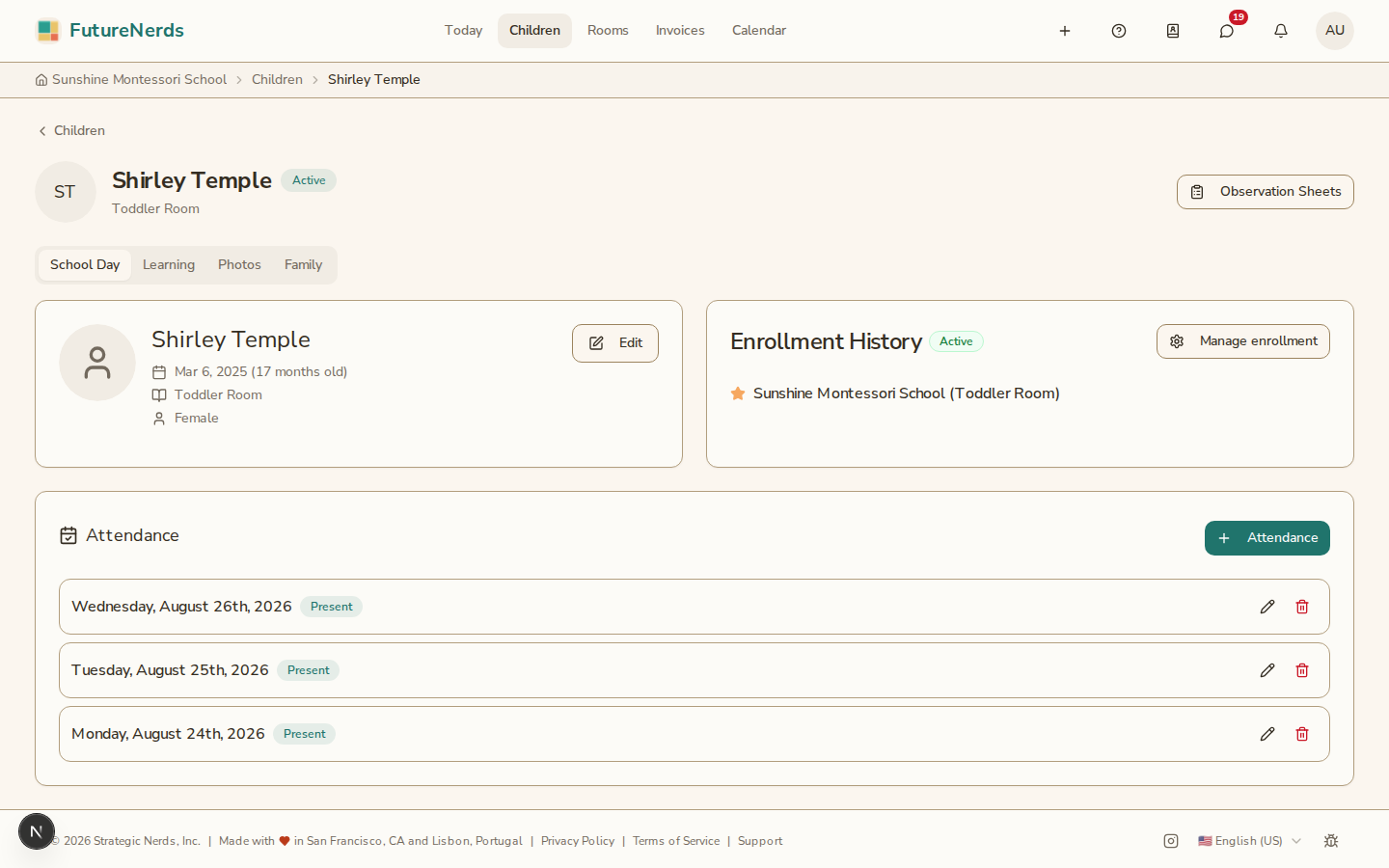The height and width of the screenshot is (868, 1389).
Task: Open the contacts book icon in header
Action: point(1173,31)
